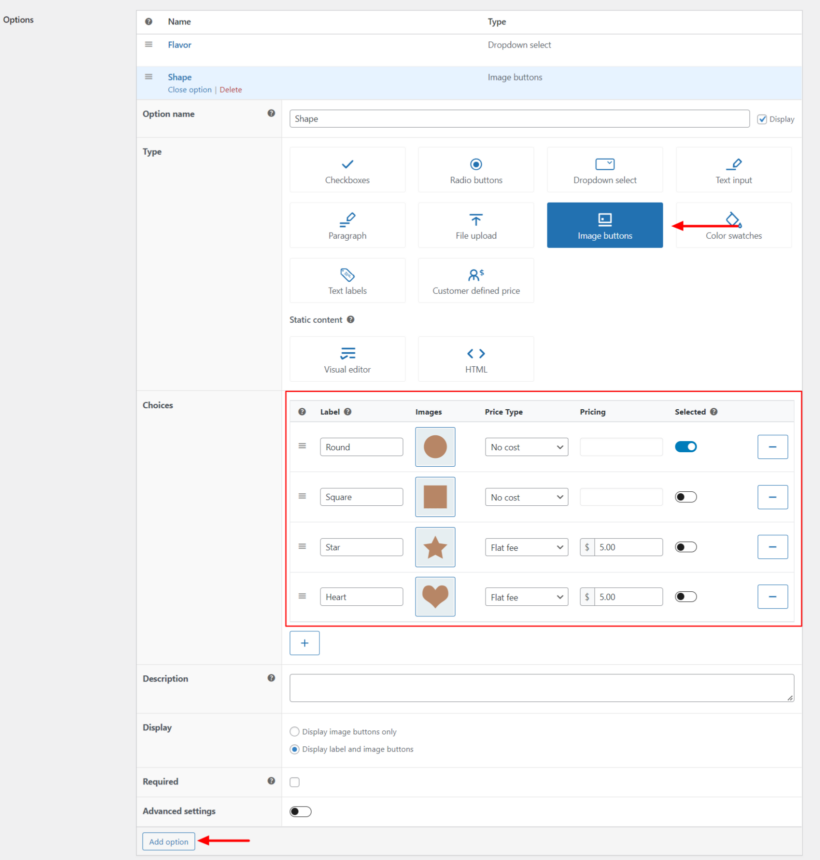Image resolution: width=820 pixels, height=860 pixels.
Task: Select Display image buttons only
Action: 294,731
